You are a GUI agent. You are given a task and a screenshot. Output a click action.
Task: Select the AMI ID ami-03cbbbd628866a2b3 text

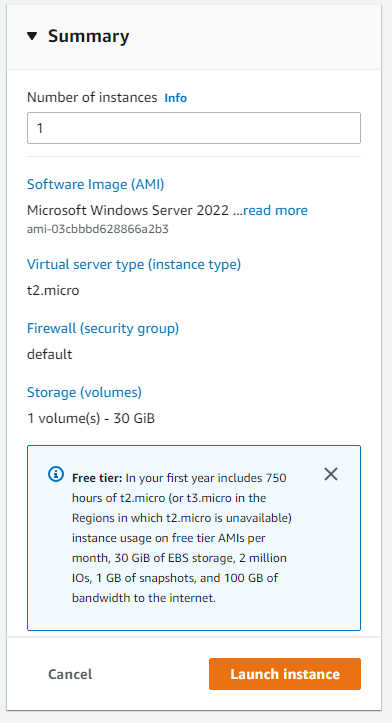point(98,229)
